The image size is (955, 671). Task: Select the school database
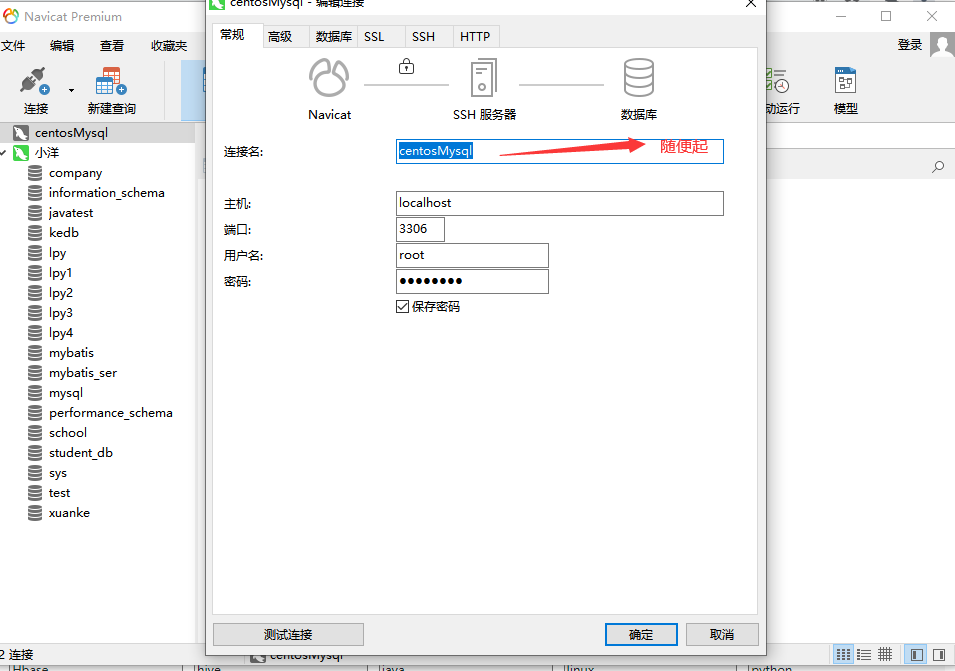(68, 433)
